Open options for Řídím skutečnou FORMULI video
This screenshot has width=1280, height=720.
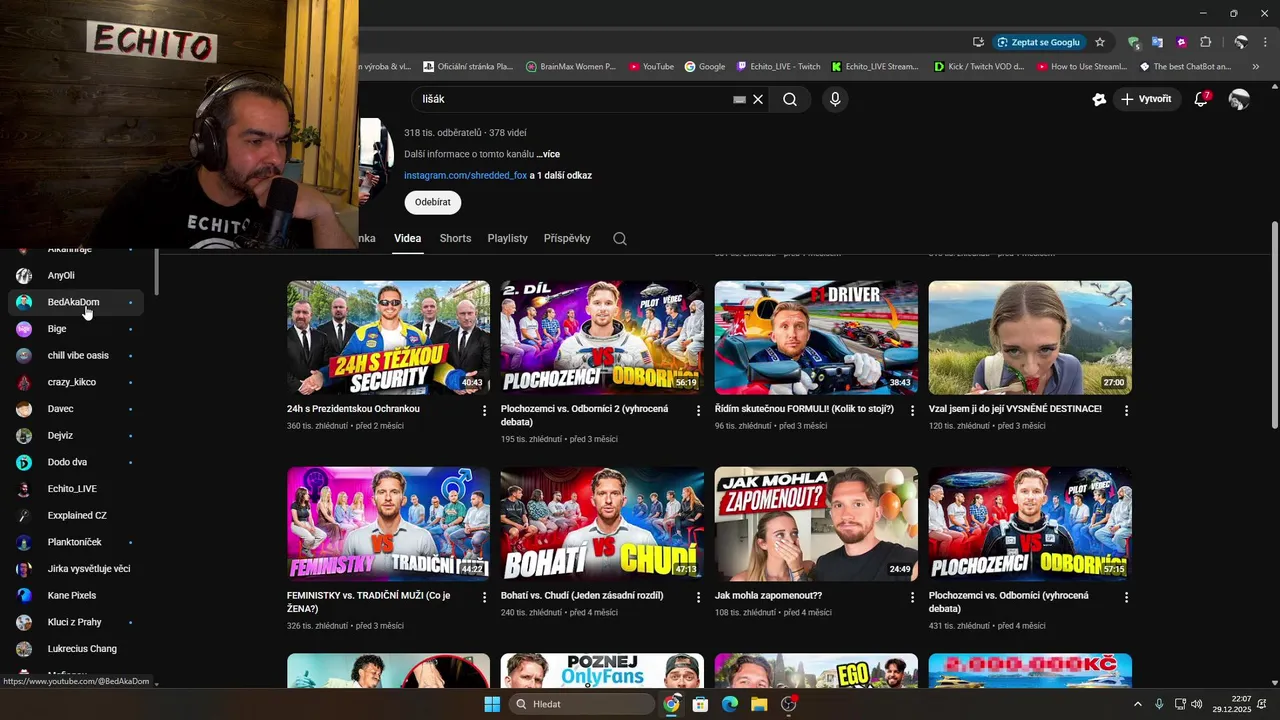click(912, 411)
